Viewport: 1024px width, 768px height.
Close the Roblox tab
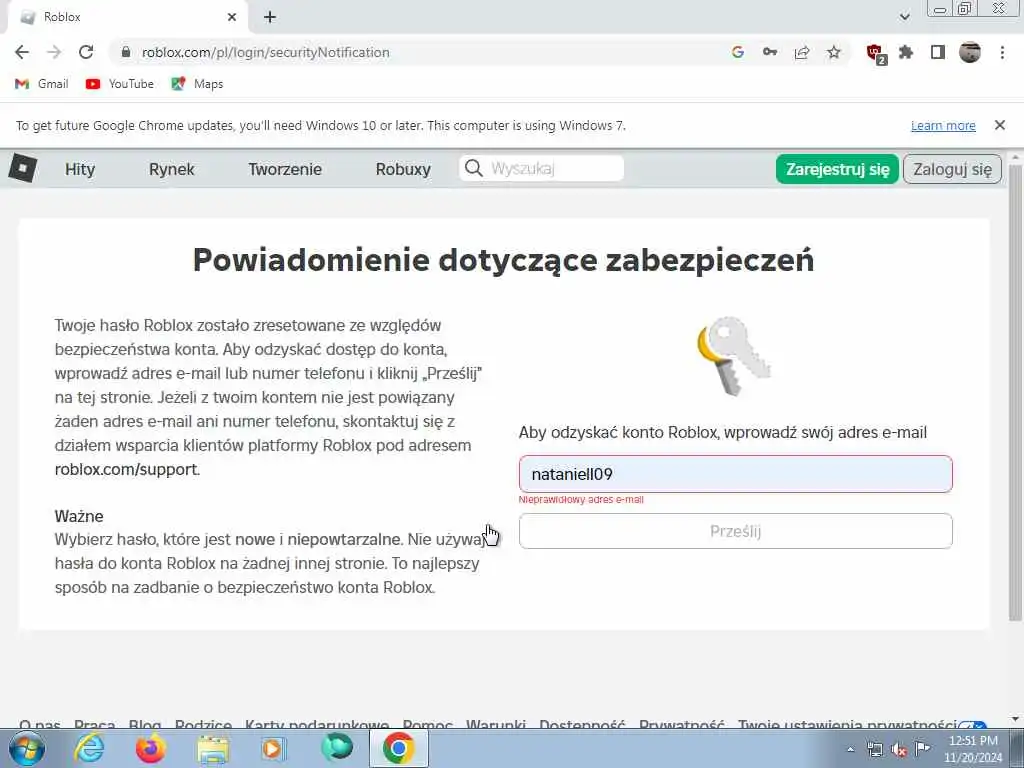(232, 17)
